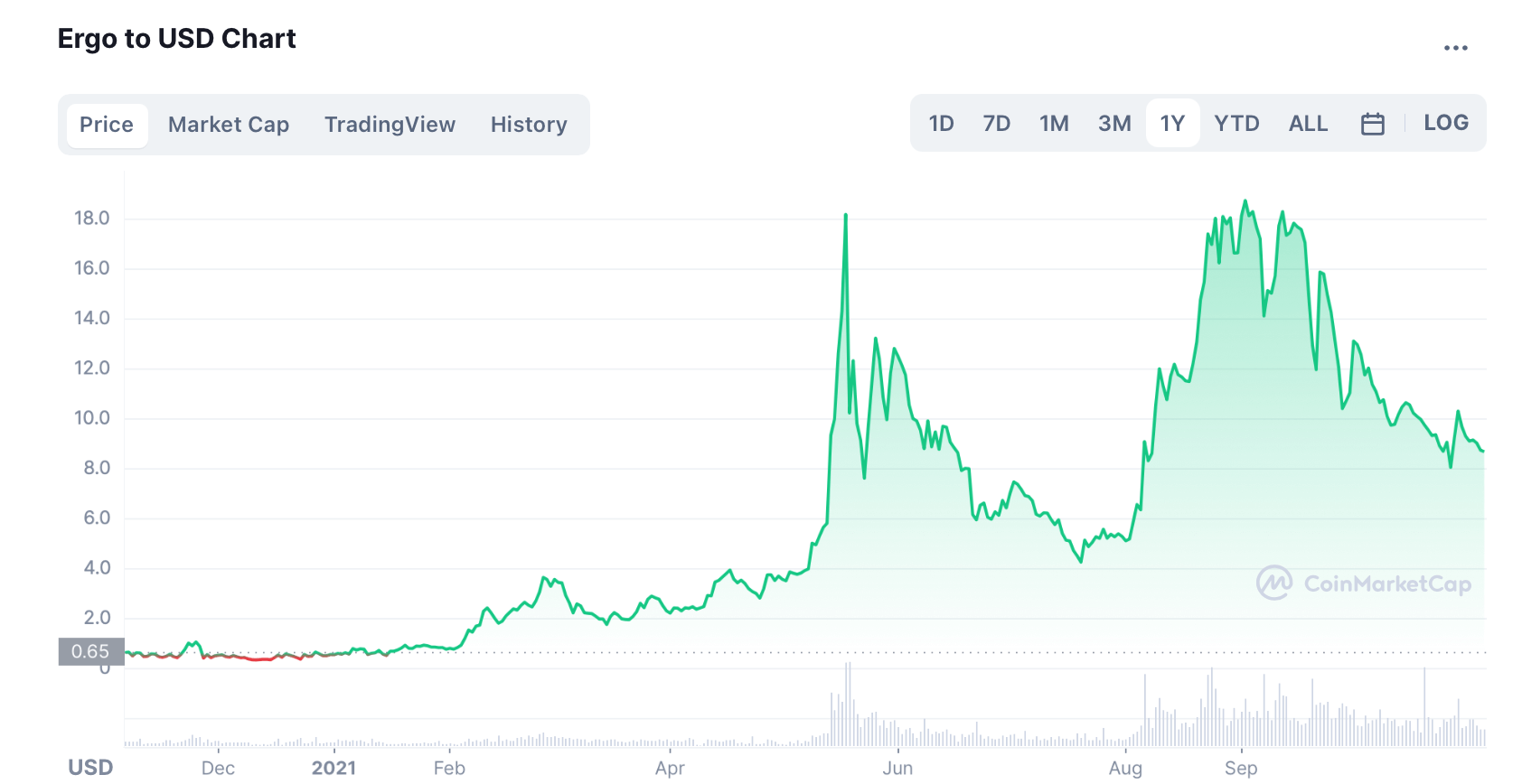Display ALL time price history
Screen dimensions: 1522x784
tap(1308, 124)
